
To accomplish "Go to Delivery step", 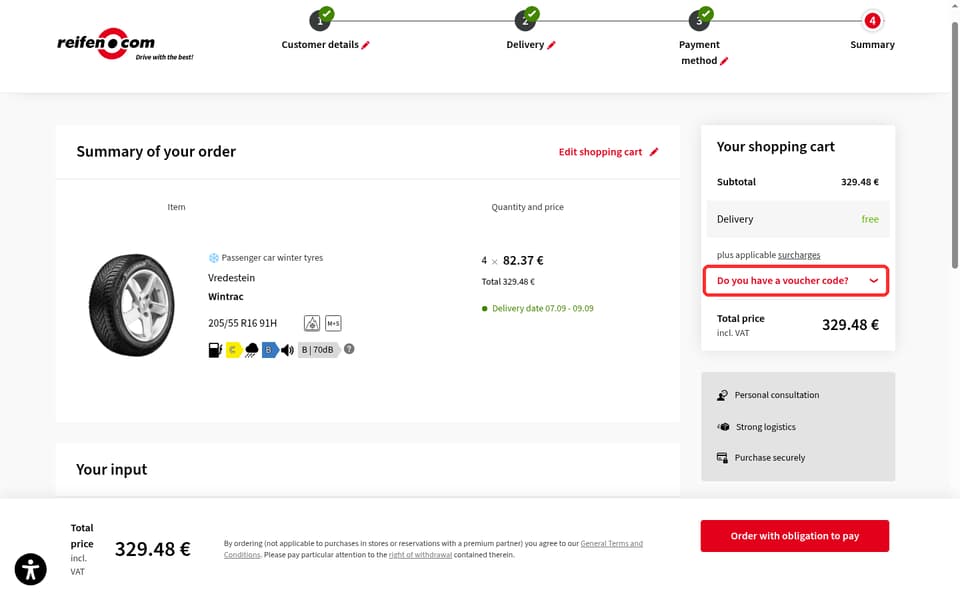I will [x=525, y=45].
